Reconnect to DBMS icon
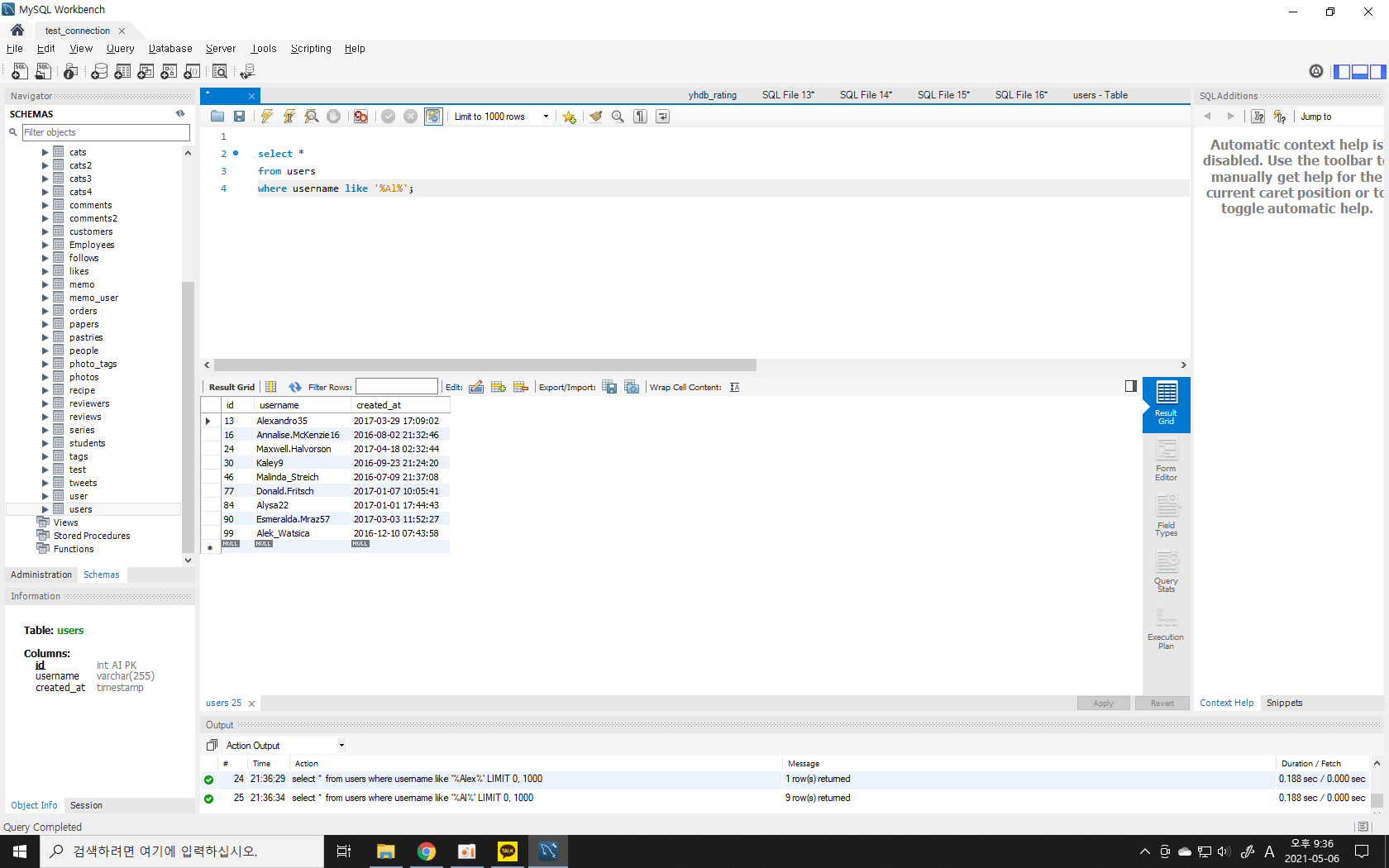Image resolution: width=1389 pixels, height=868 pixels. pos(247,71)
